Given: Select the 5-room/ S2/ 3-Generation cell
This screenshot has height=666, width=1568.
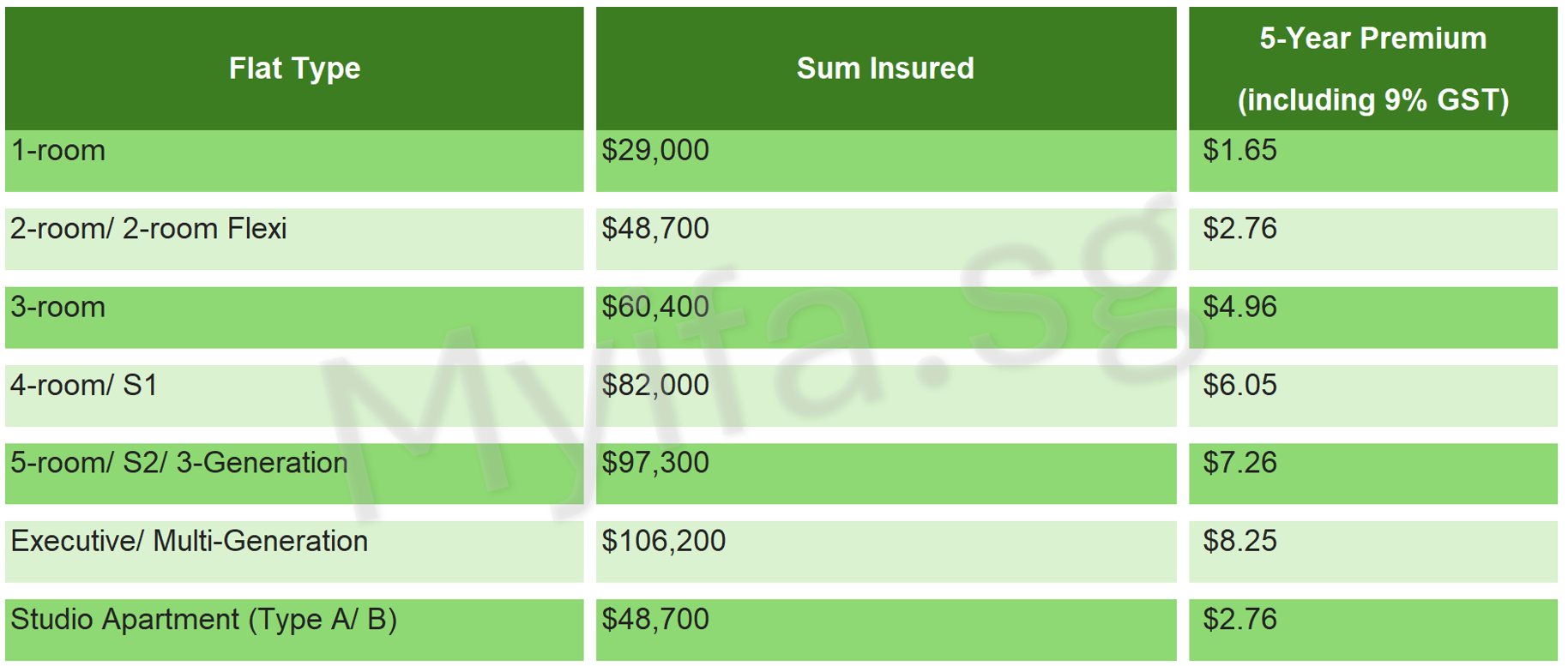Looking at the screenshot, I should (179, 463).
